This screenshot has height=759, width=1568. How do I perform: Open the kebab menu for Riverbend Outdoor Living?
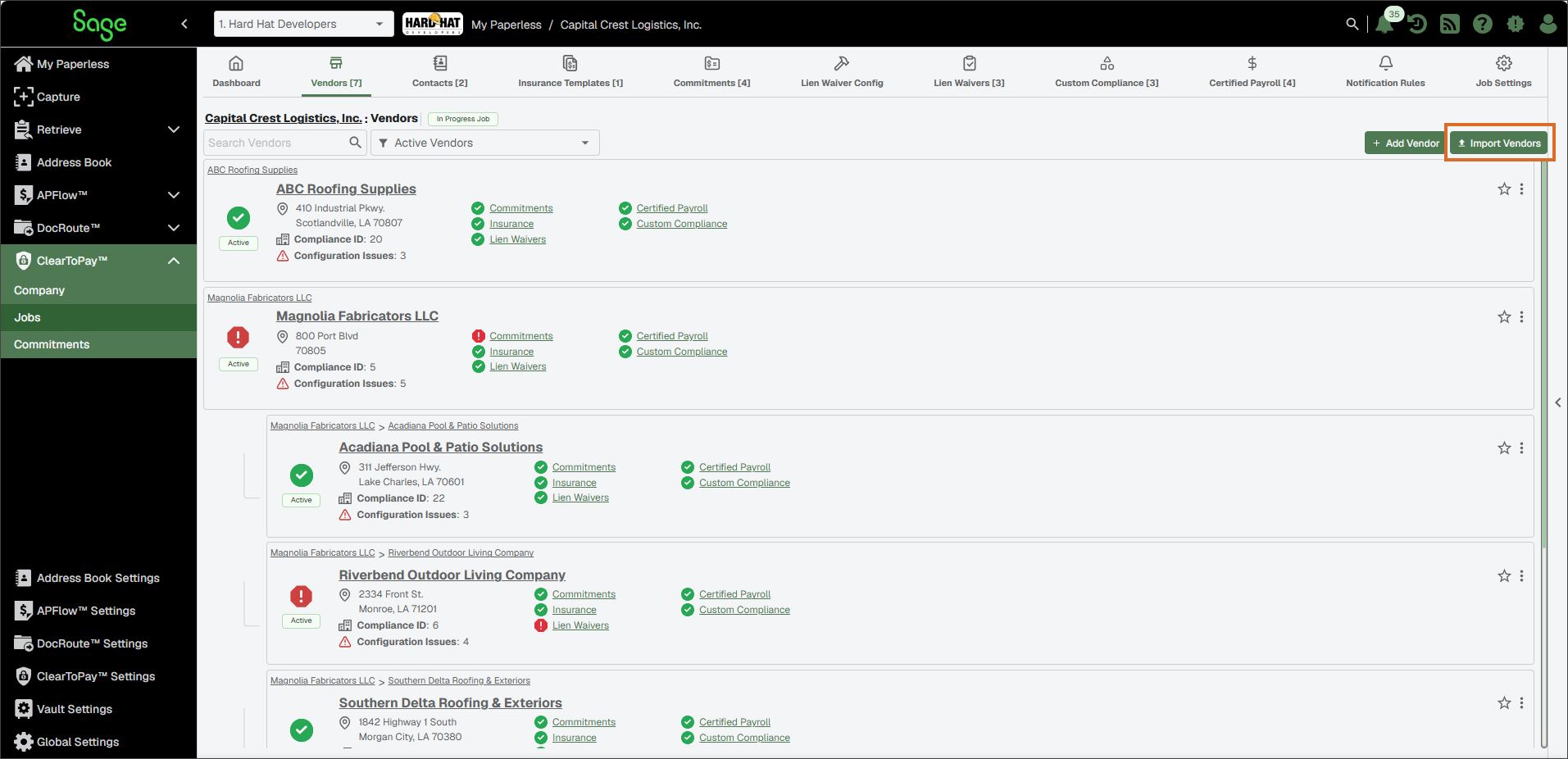(1522, 576)
